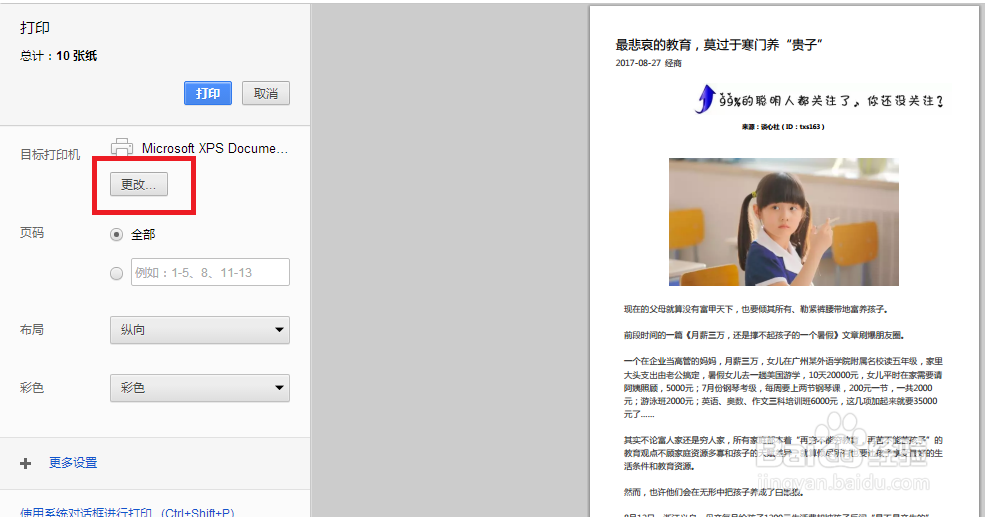Click the 打印 heading text
Screen dimensions: 985x517
(35, 28)
